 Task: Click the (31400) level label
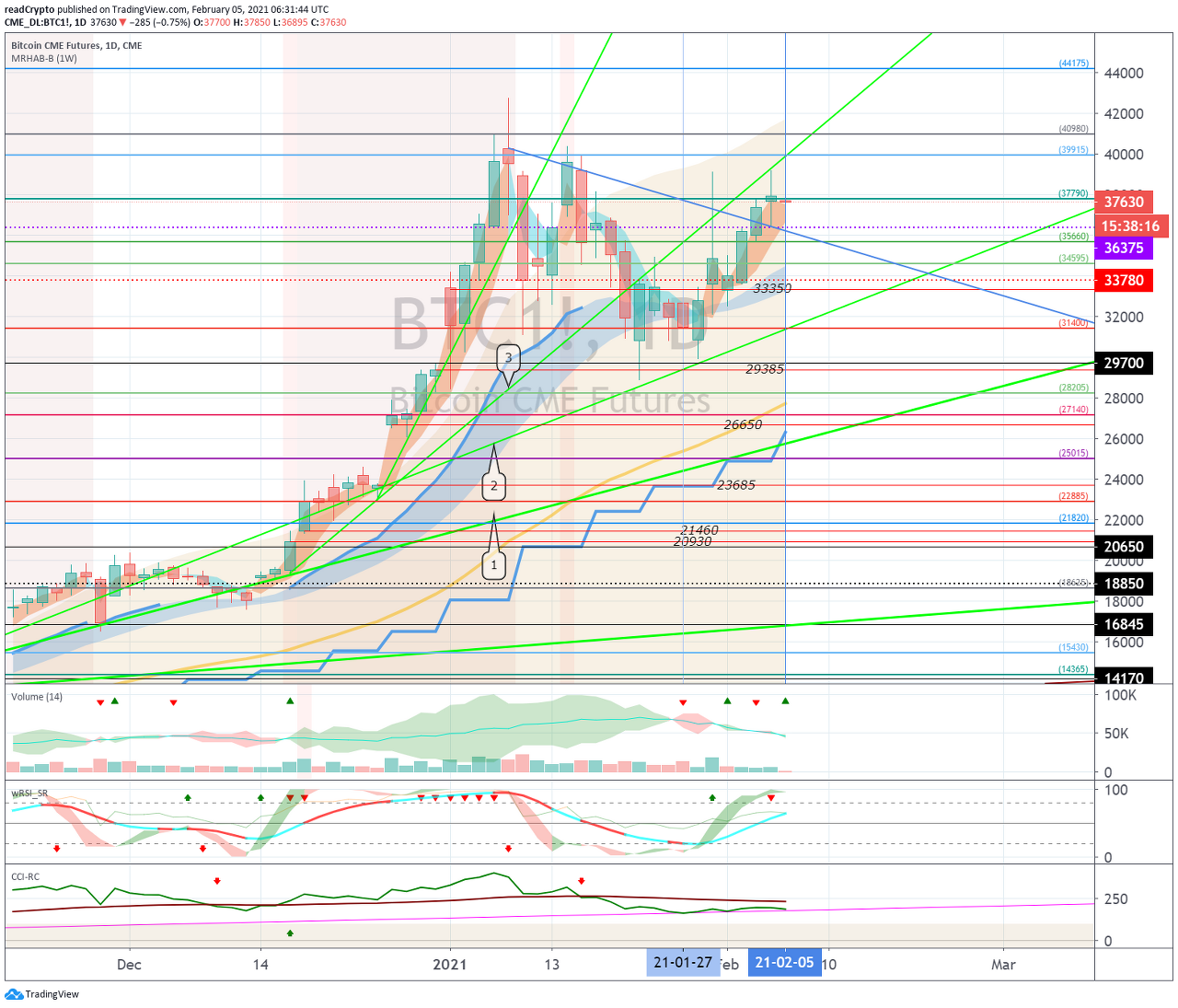1074,323
